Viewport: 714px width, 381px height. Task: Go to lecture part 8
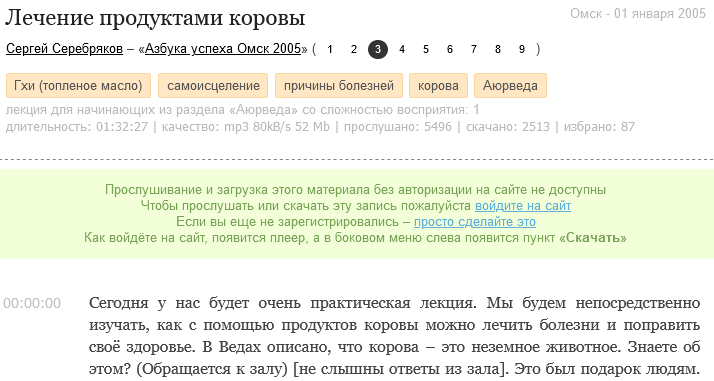(498, 49)
